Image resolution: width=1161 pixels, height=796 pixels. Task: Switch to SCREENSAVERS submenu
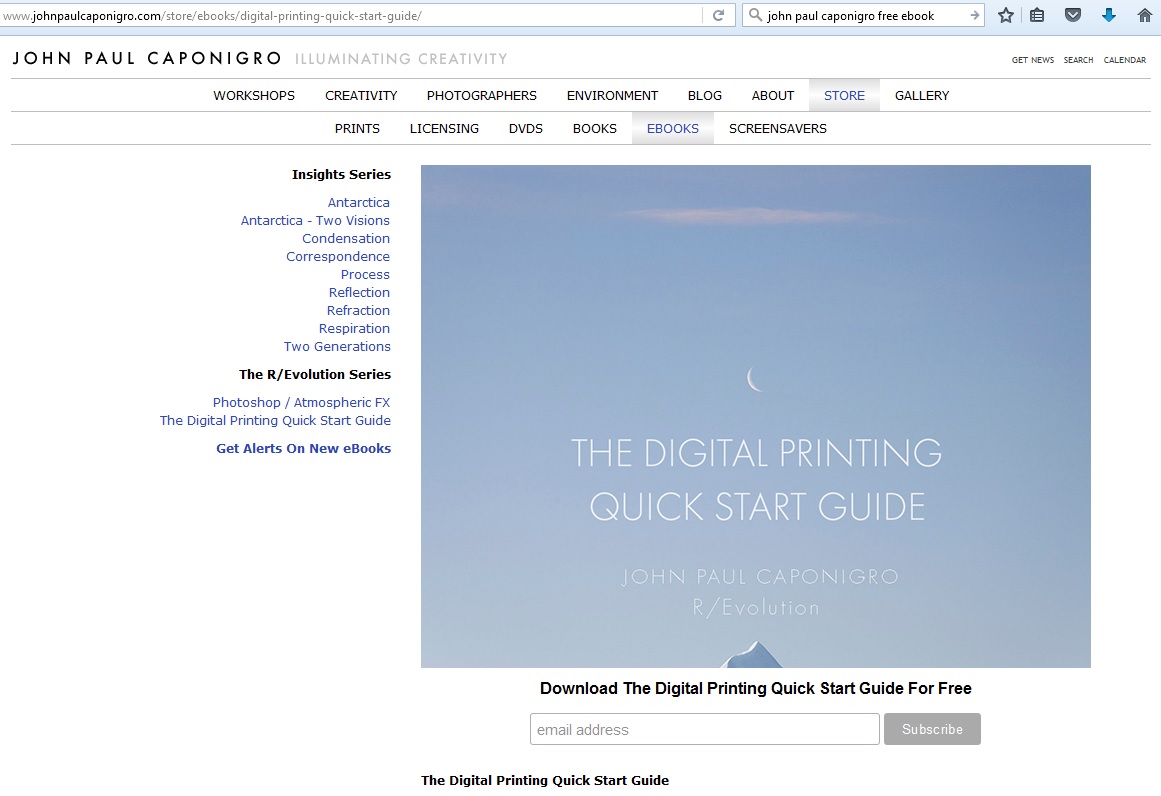click(x=777, y=128)
